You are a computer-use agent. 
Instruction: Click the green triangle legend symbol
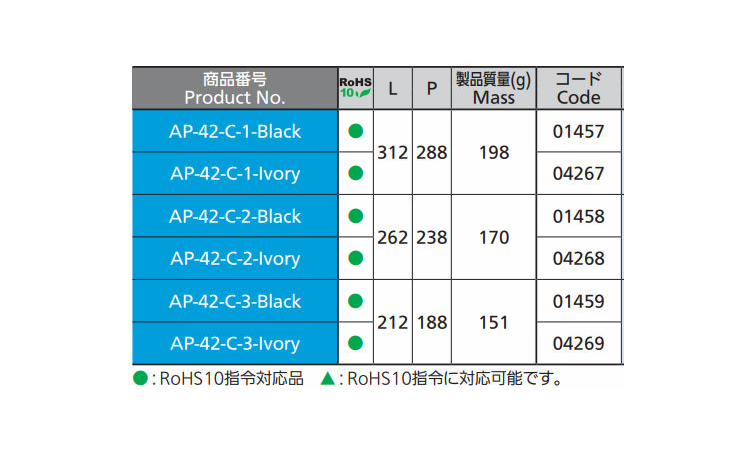[327, 379]
